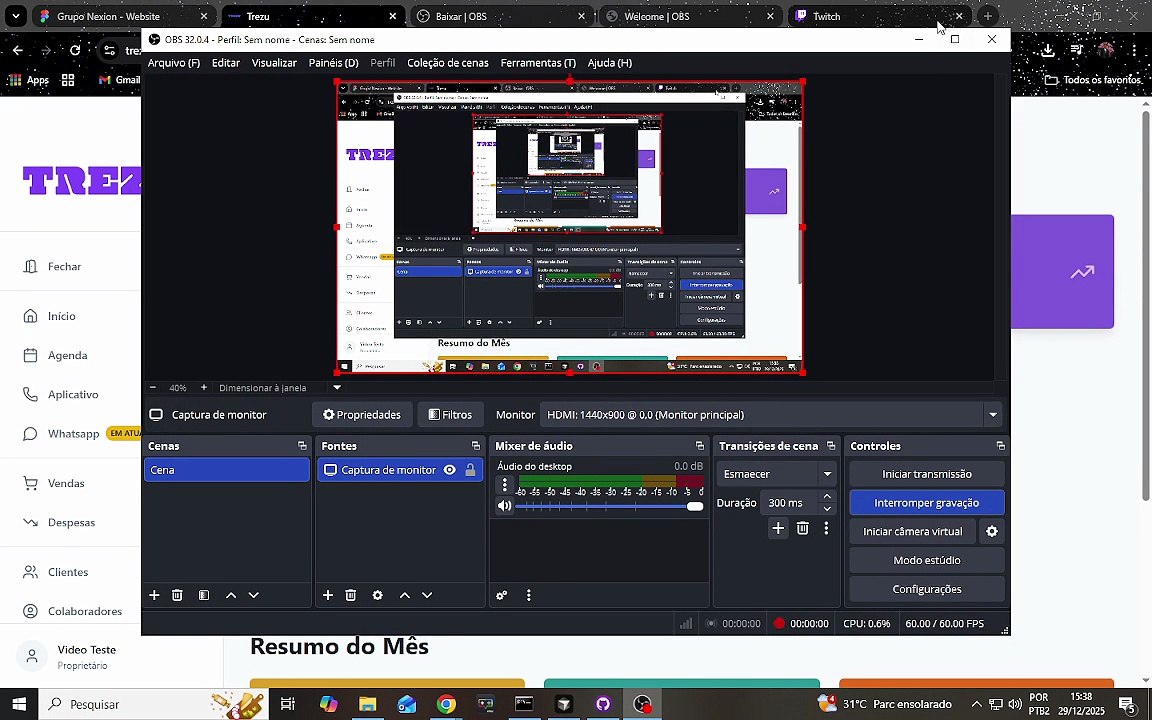This screenshot has width=1152, height=720.
Task: Zoom out preview with minus icon
Action: pyautogui.click(x=153, y=387)
